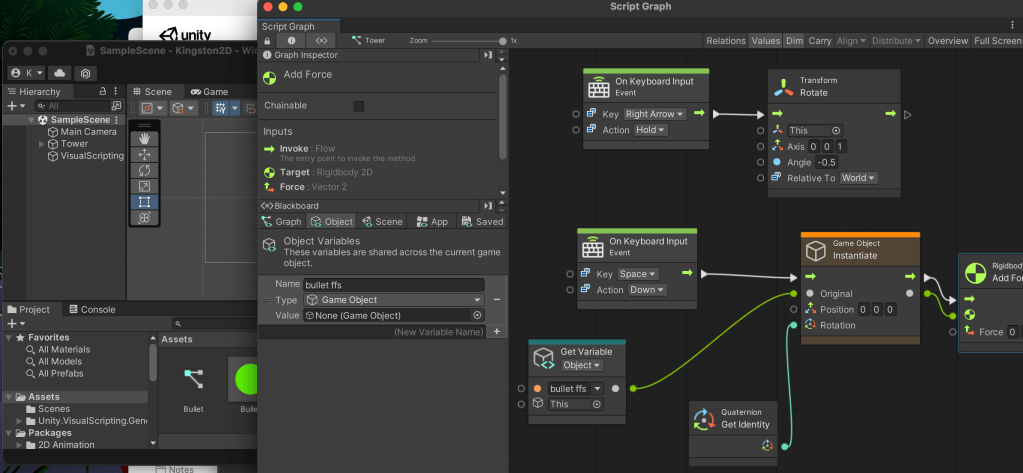1023x473 pixels.
Task: Click the Move tool in Scene toolbar
Action: click(x=144, y=155)
